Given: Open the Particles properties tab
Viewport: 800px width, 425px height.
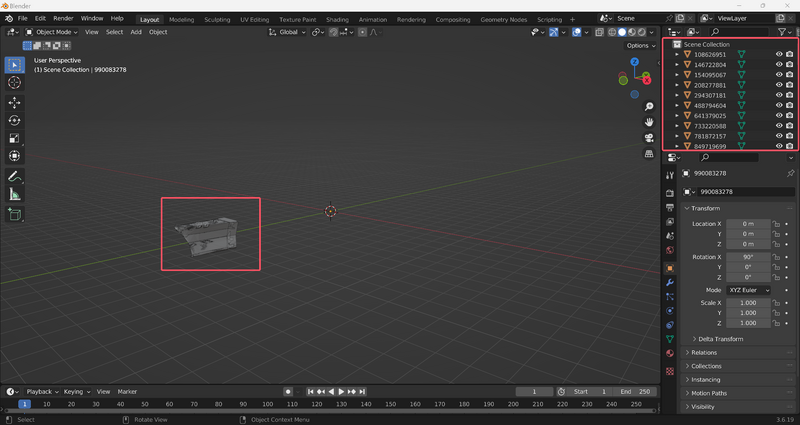Looking at the screenshot, I should [670, 296].
